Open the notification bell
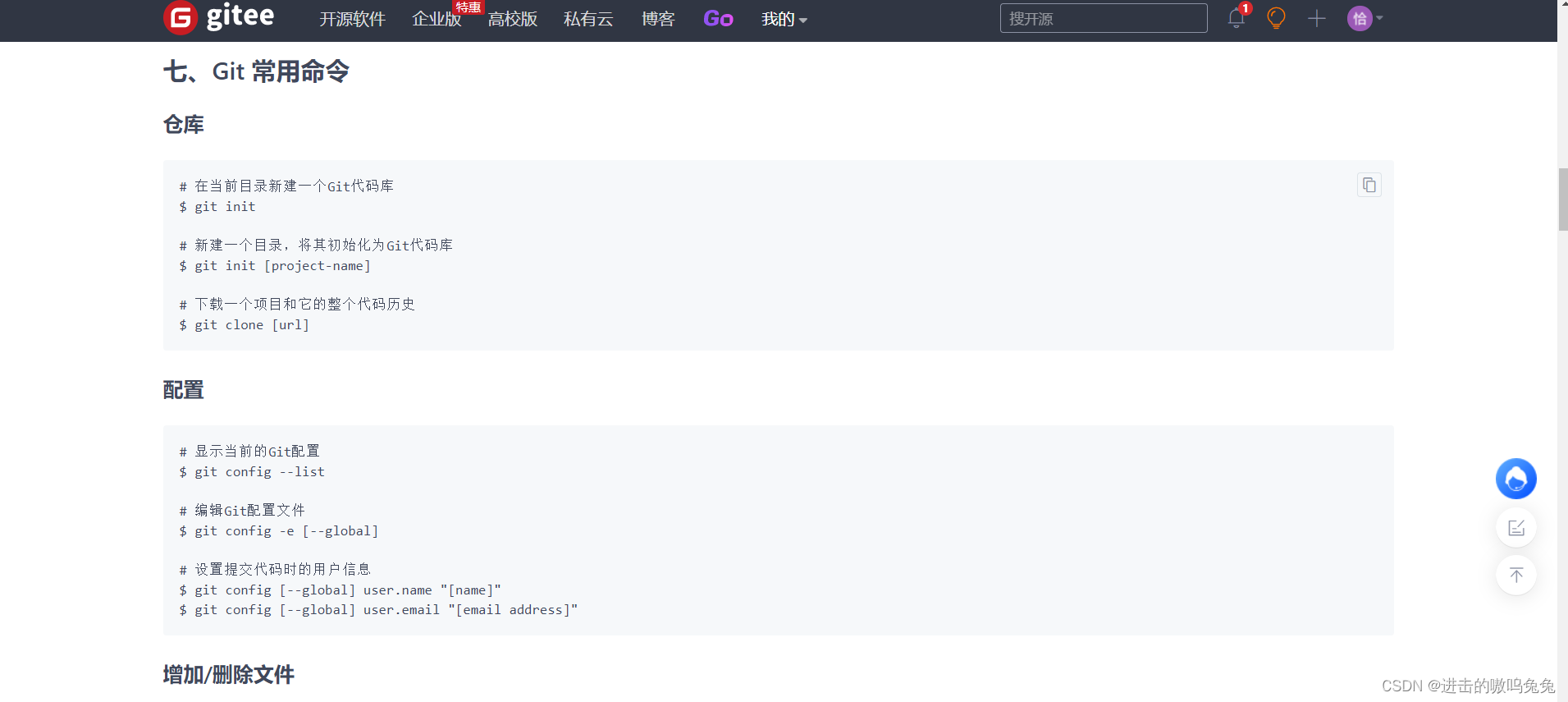 click(x=1237, y=18)
